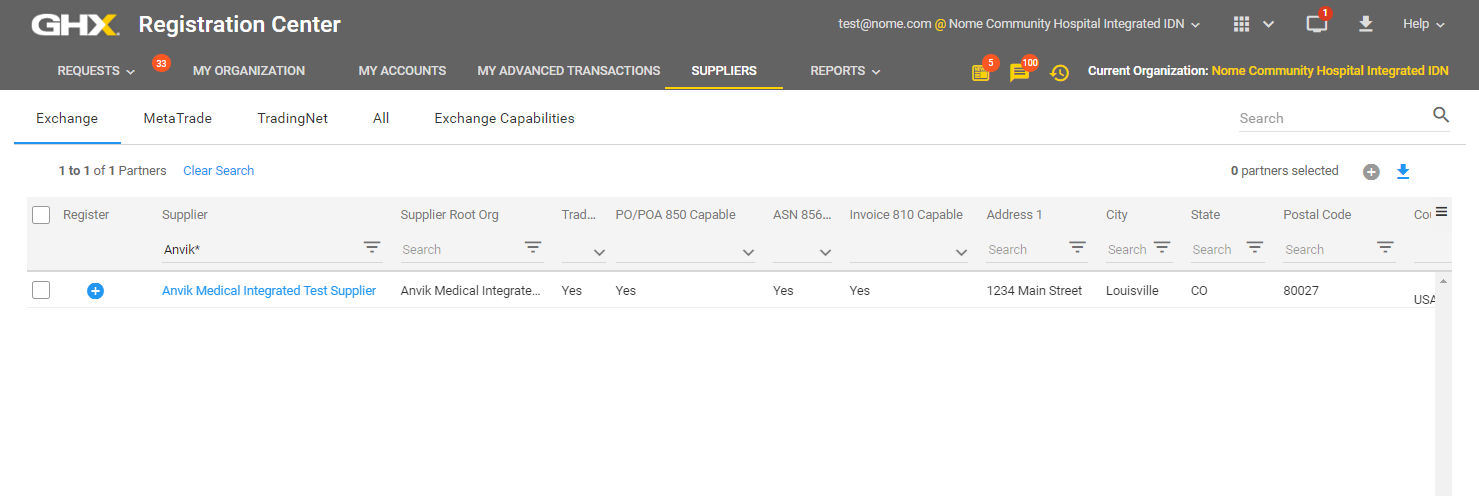Open My Advanced Transactions
The width and height of the screenshot is (1479, 496).
[x=569, y=71]
